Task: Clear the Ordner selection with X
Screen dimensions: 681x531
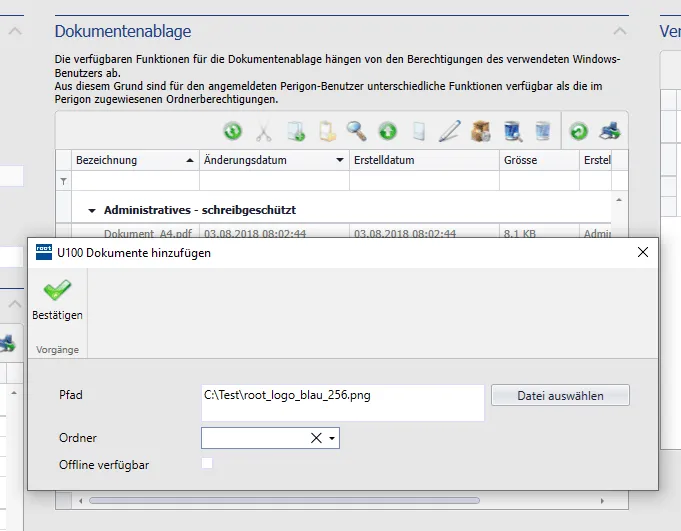Action: coord(316,438)
